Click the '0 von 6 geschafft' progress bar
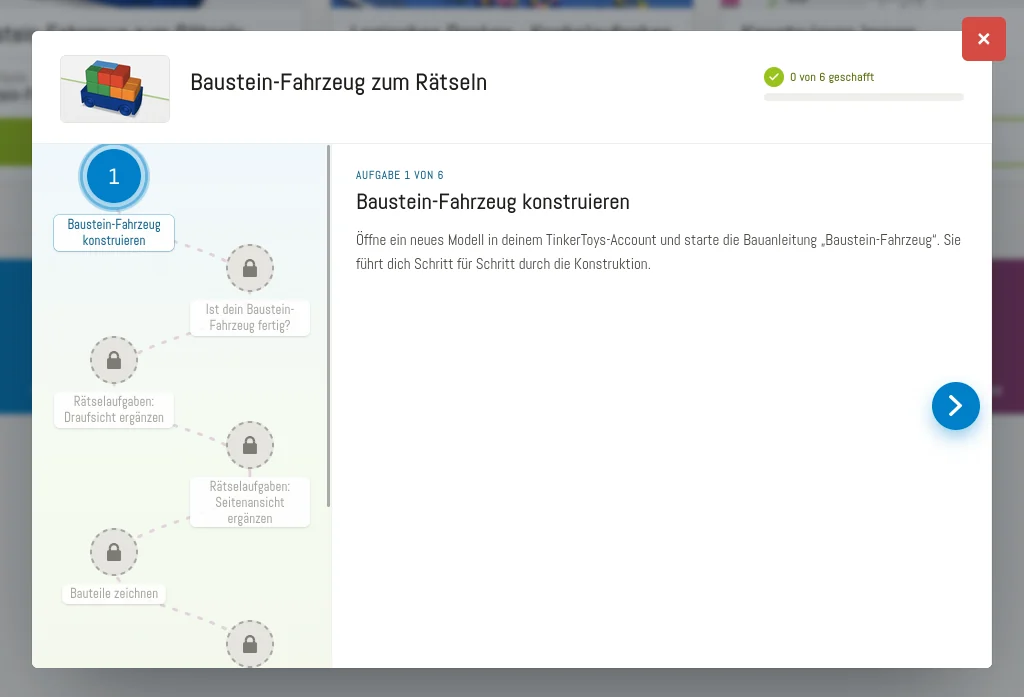 point(863,97)
